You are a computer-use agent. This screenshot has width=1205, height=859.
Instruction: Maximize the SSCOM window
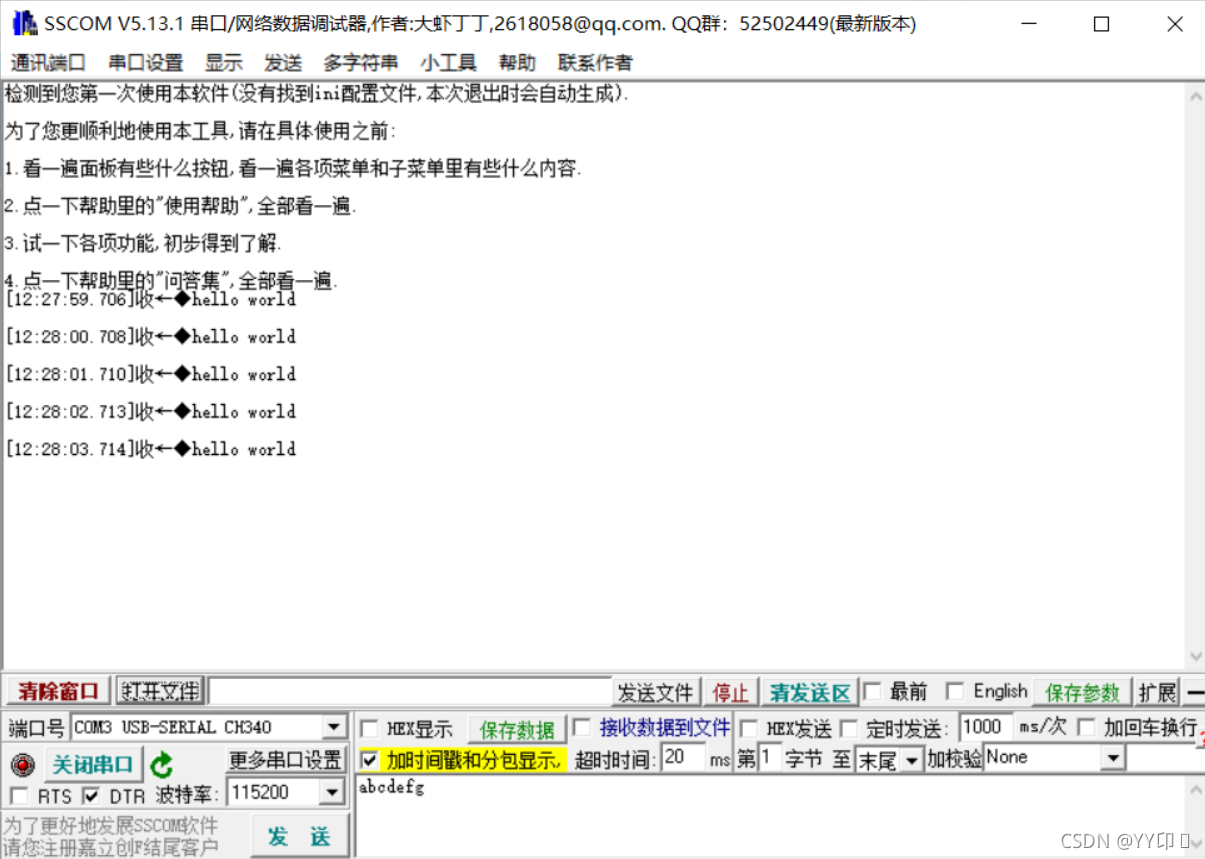click(1101, 24)
